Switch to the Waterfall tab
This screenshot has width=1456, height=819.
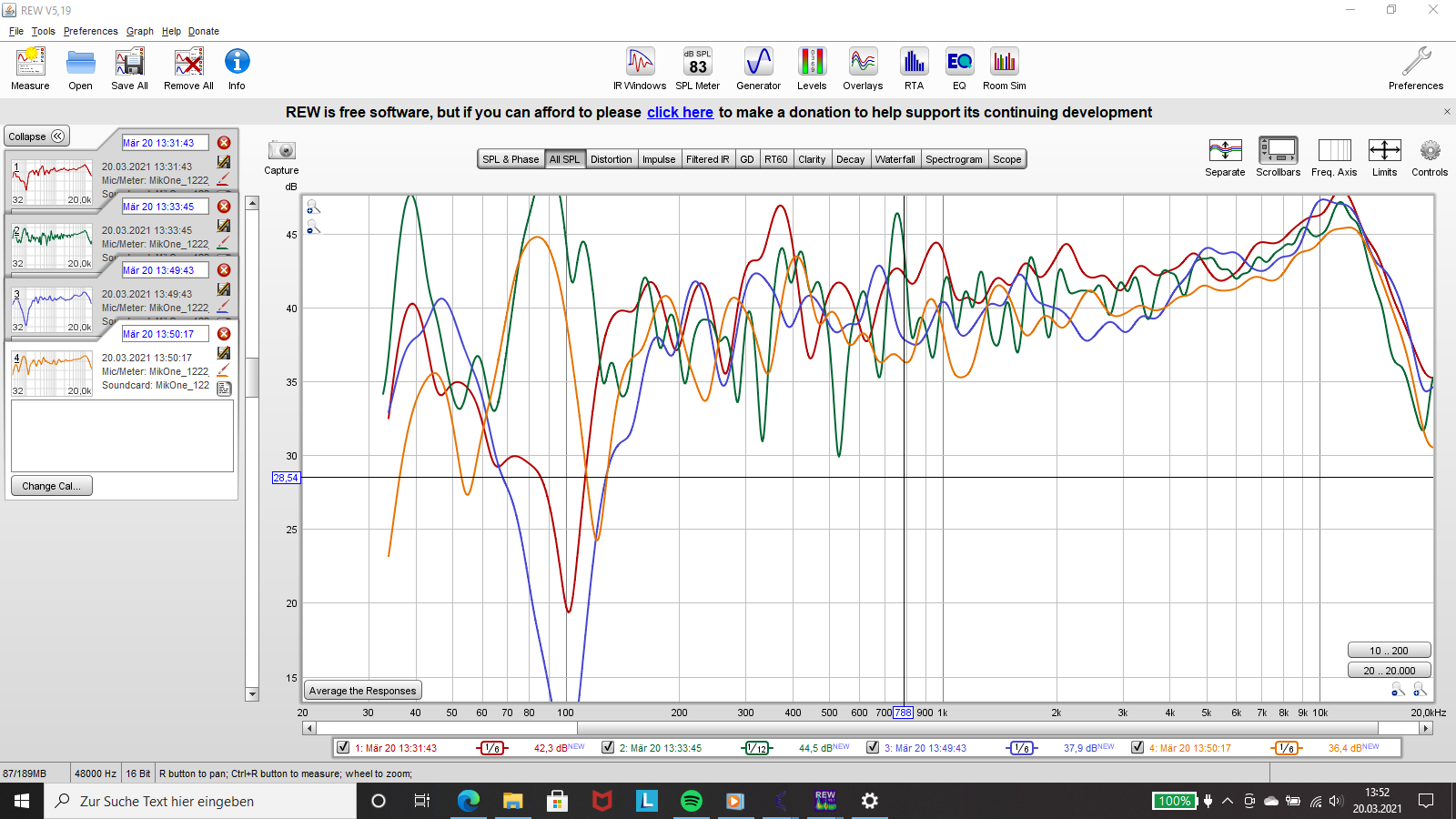click(x=895, y=159)
